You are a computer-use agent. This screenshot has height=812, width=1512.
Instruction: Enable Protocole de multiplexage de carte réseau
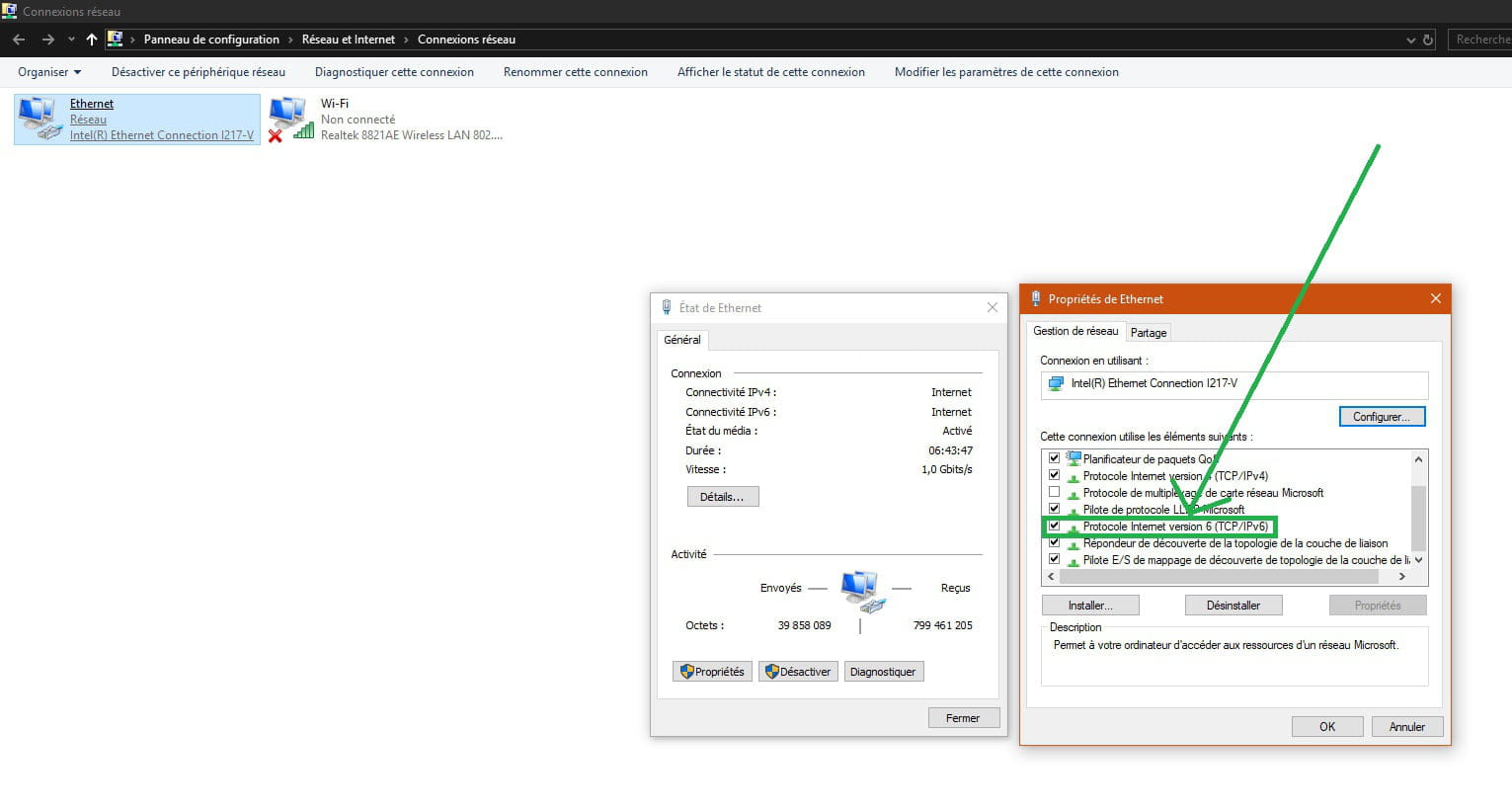pyautogui.click(x=1054, y=492)
